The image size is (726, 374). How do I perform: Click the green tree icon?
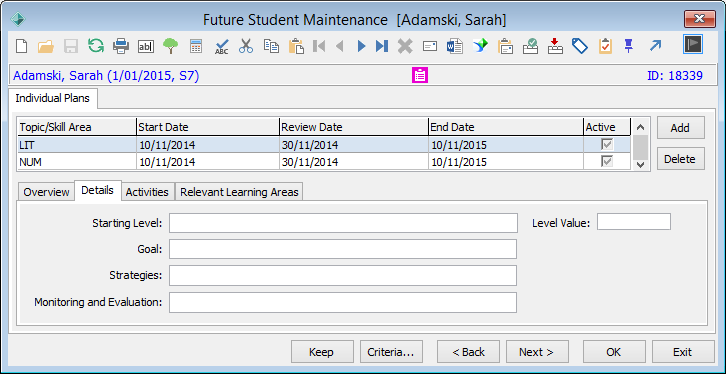click(171, 46)
